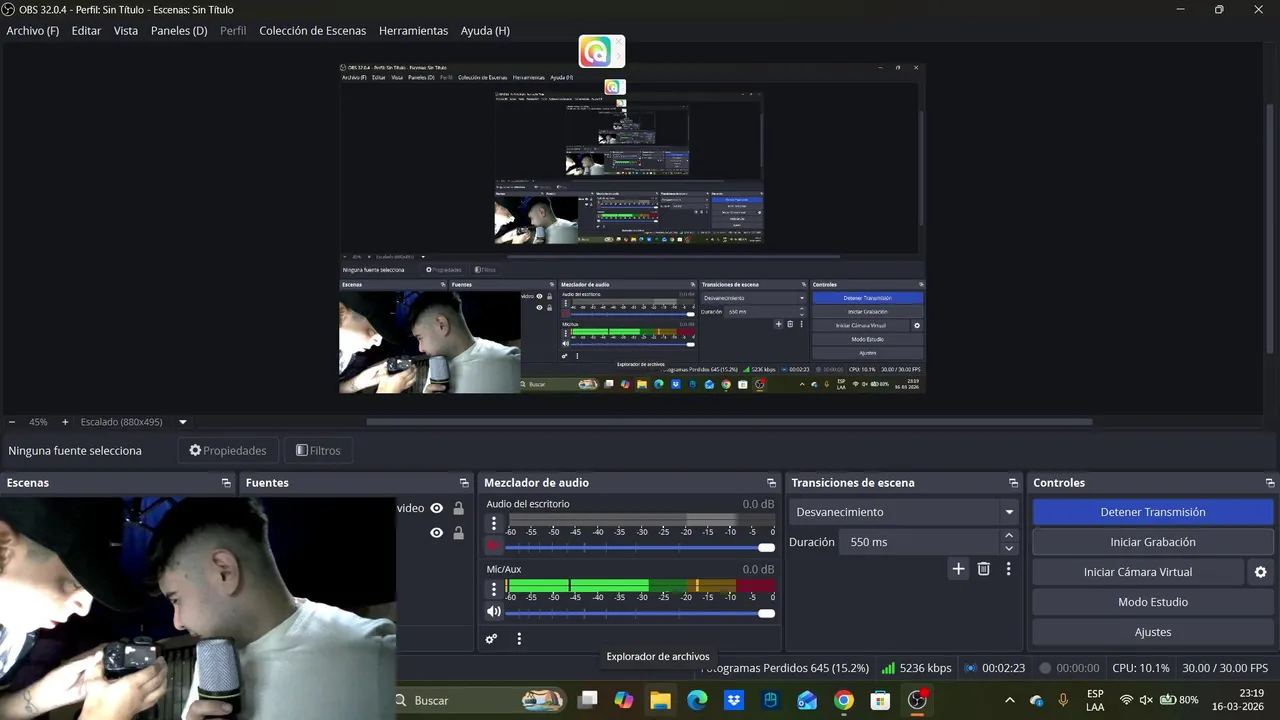Toggle lock on the video source
1280x720 pixels.
[x=458, y=508]
